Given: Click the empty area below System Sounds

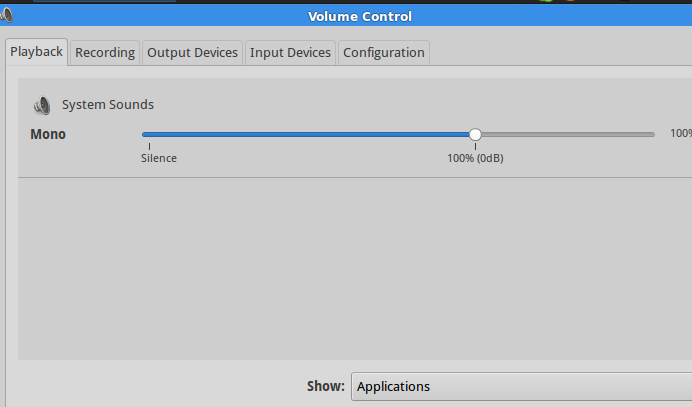Looking at the screenshot, I should click(x=355, y=268).
